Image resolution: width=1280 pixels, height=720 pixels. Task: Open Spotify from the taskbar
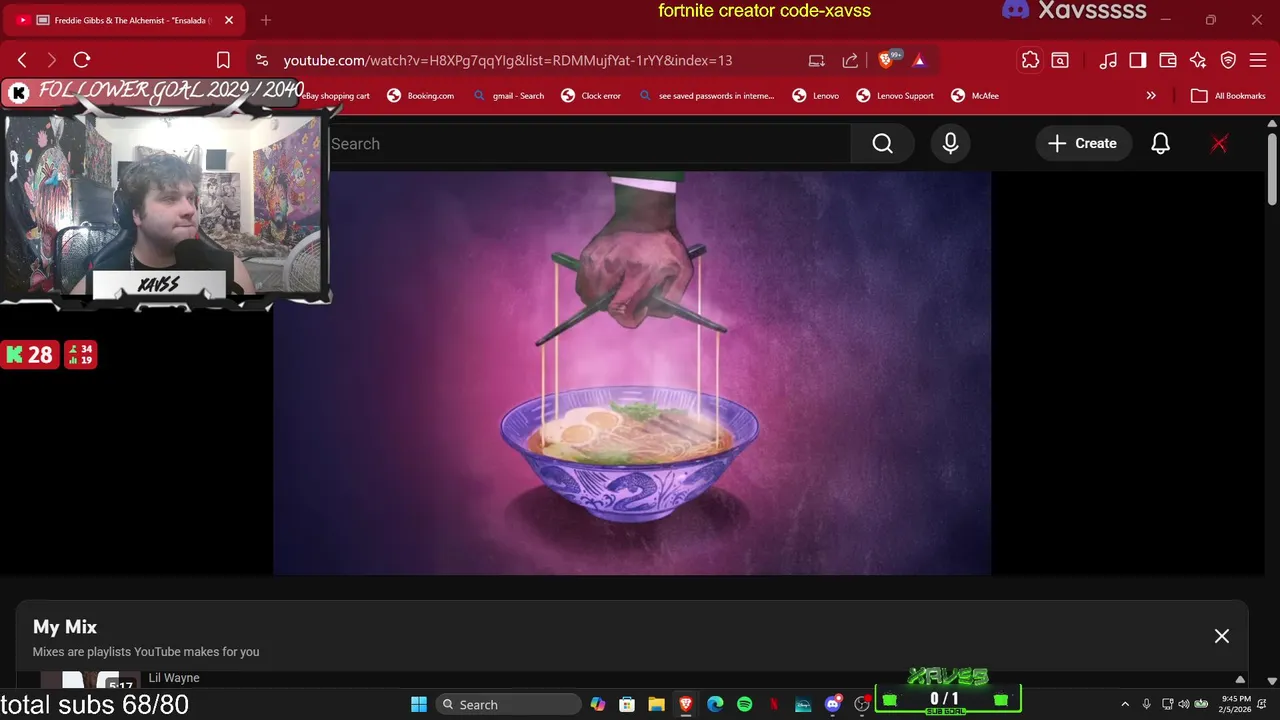(x=744, y=704)
